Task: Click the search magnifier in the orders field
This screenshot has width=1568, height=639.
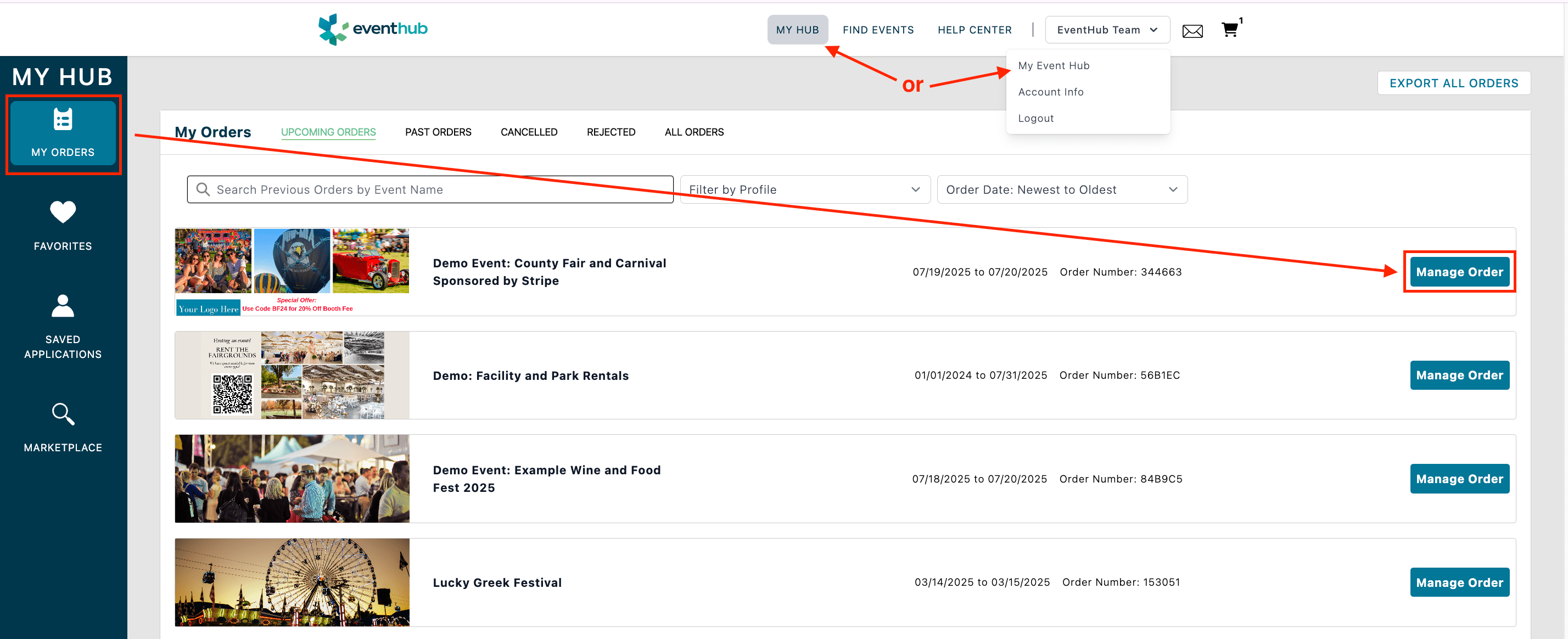Action: click(x=203, y=189)
